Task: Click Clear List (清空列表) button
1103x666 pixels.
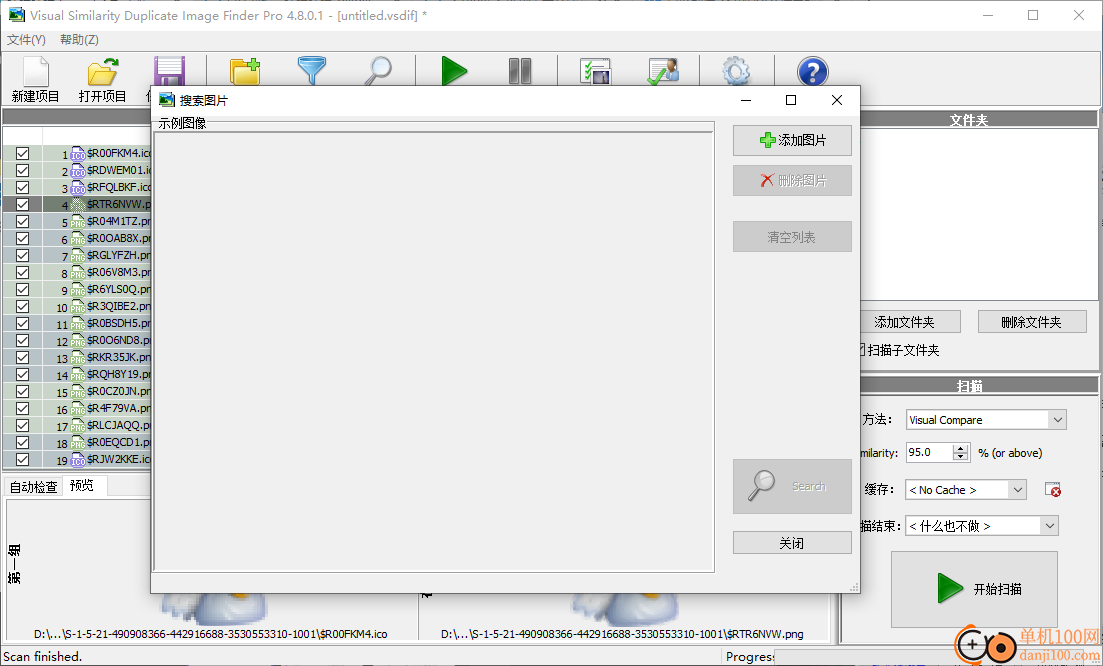Action: pyautogui.click(x=792, y=236)
